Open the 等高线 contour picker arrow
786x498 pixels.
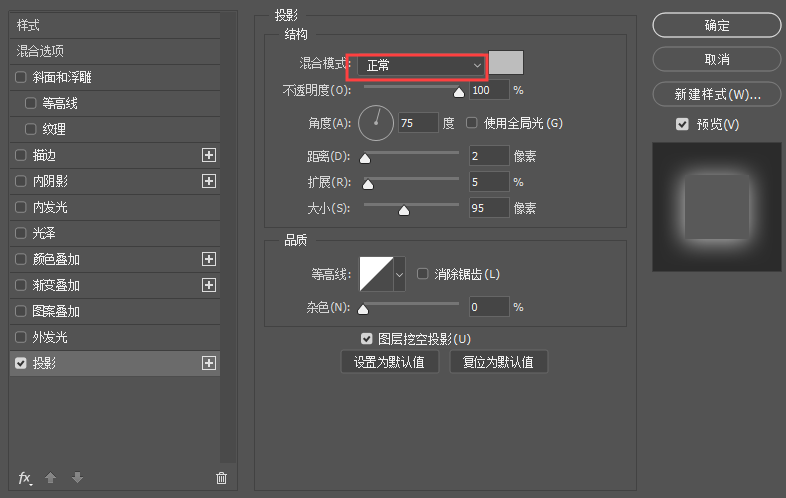tap(400, 274)
